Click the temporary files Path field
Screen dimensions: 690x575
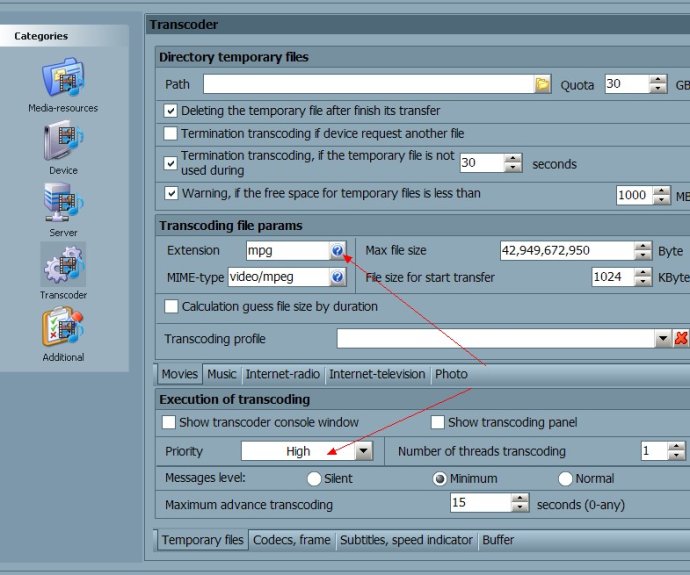[369, 84]
